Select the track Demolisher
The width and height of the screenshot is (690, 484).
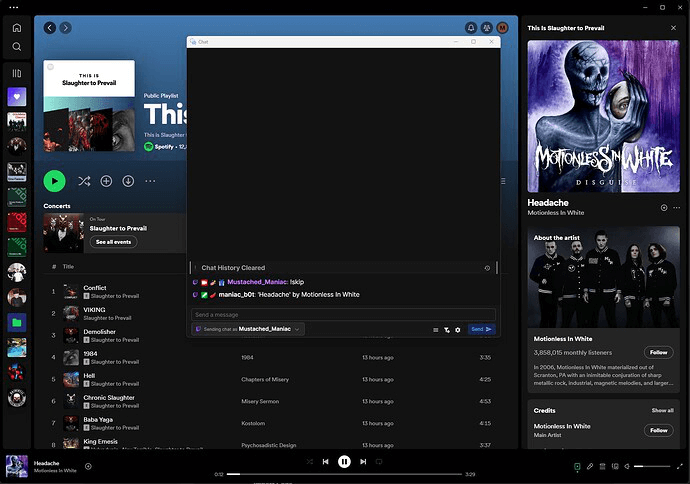click(99, 332)
